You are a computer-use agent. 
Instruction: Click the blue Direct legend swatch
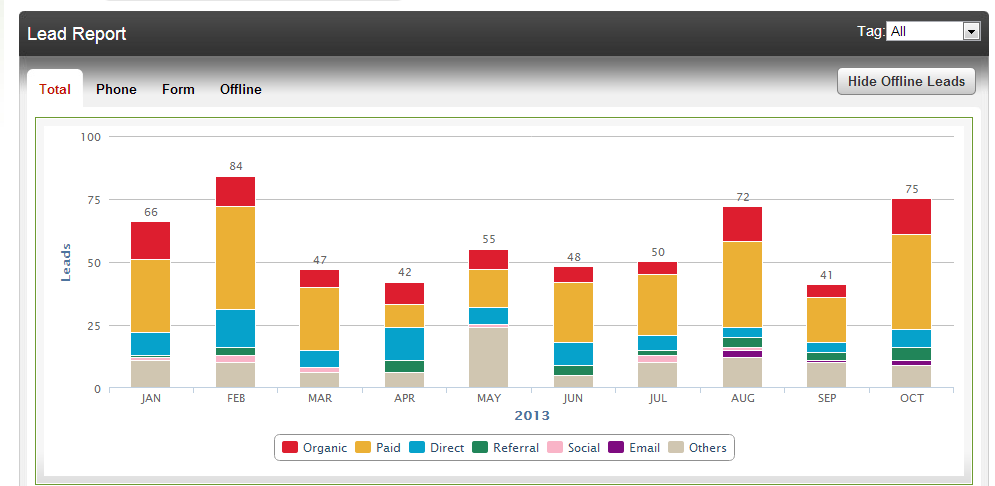[x=417, y=447]
